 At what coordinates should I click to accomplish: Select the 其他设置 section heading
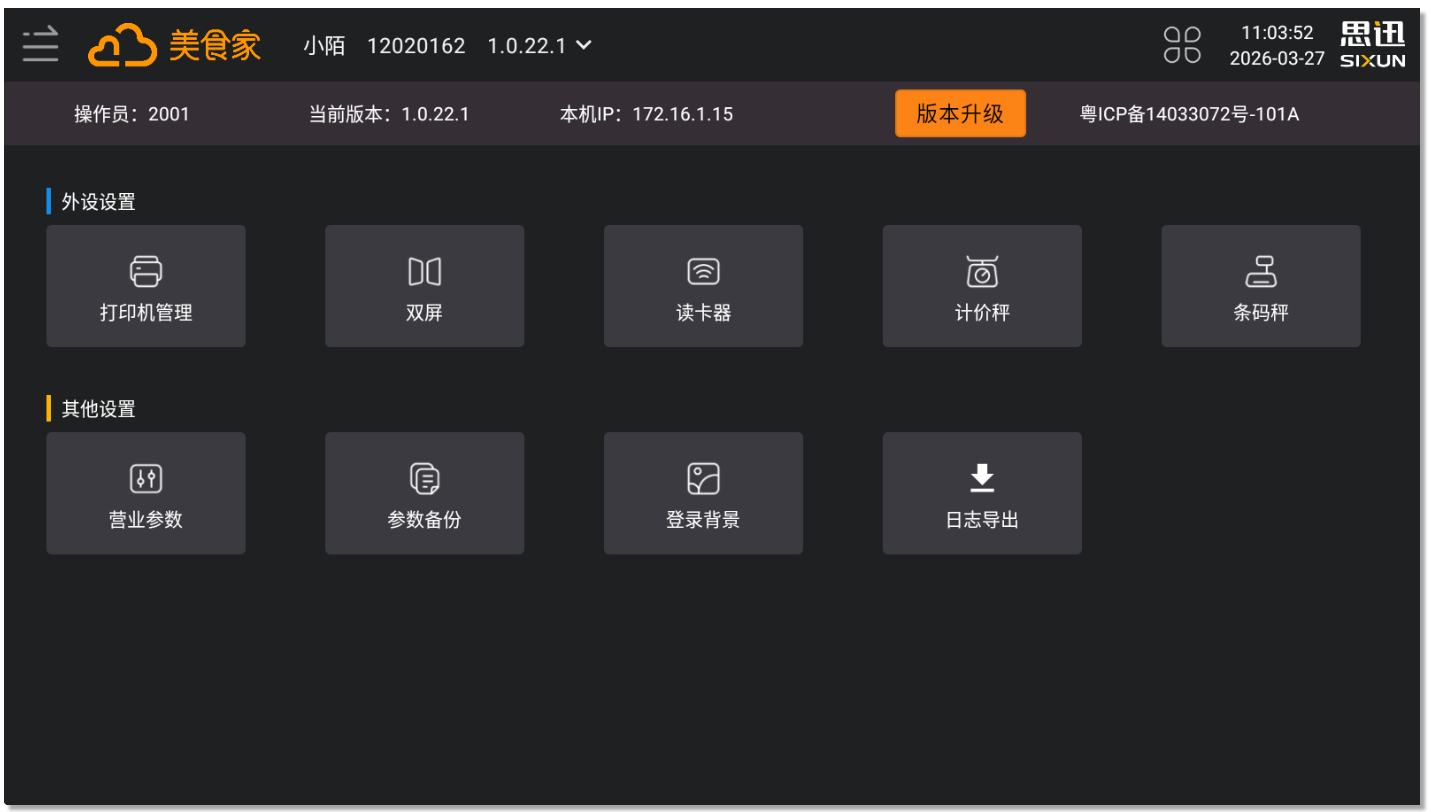(98, 409)
